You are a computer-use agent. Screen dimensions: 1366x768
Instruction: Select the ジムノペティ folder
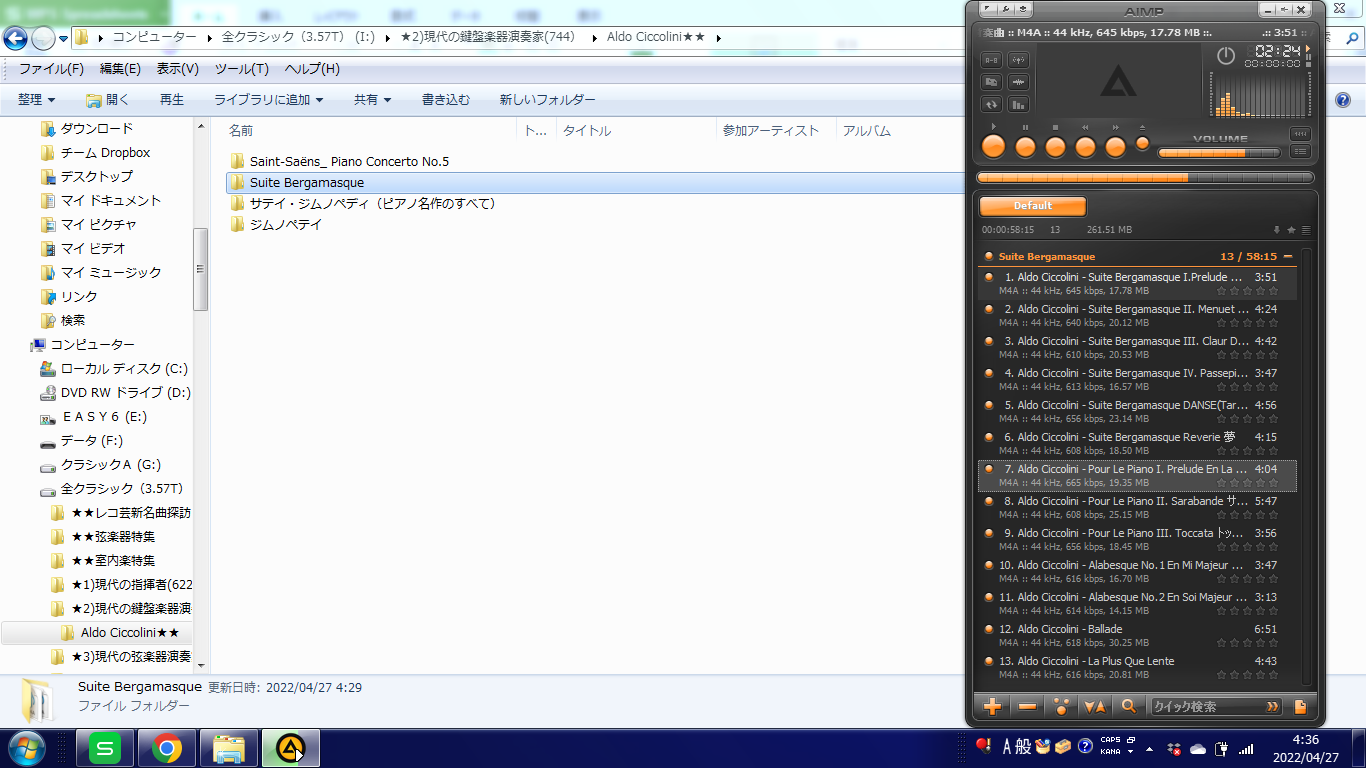(x=276, y=224)
